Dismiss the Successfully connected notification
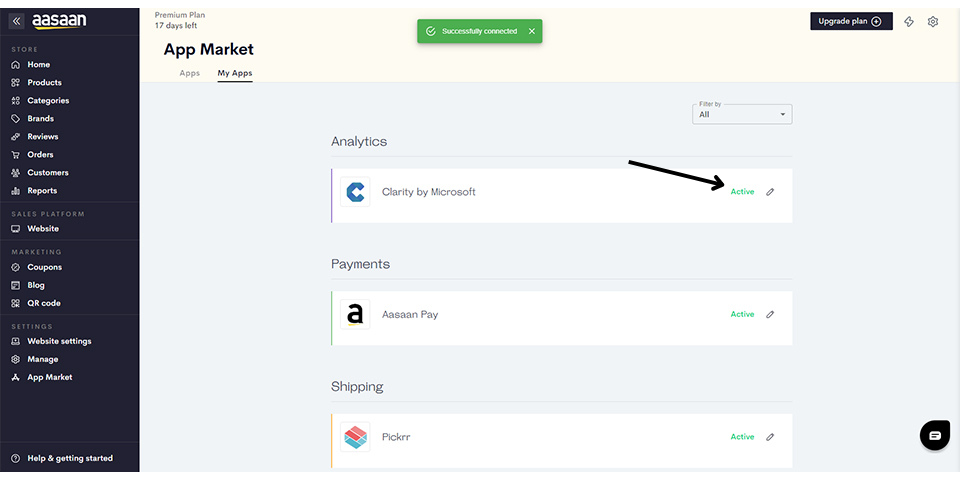 point(532,31)
